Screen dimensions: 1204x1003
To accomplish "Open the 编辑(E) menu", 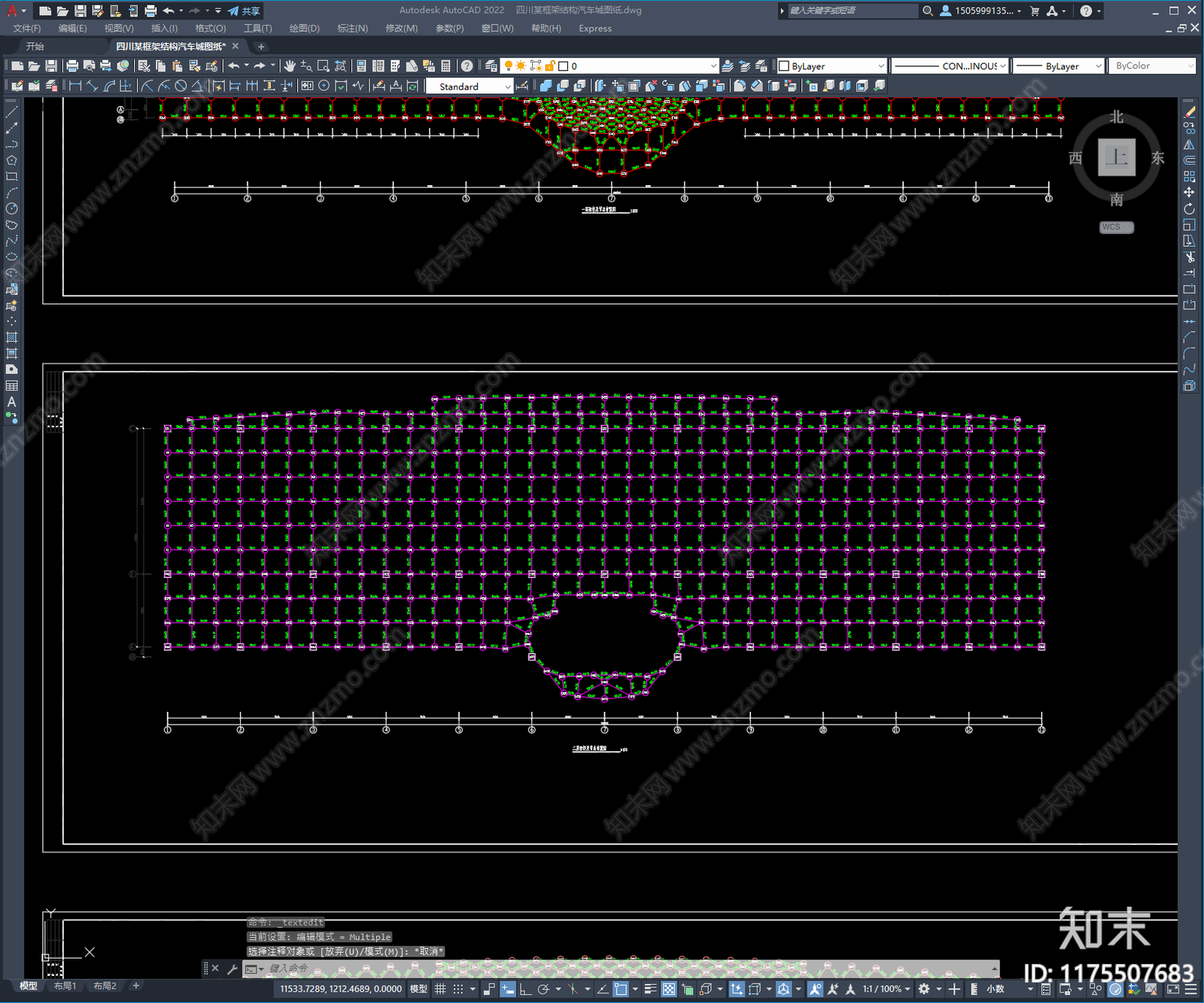I will coord(72,29).
